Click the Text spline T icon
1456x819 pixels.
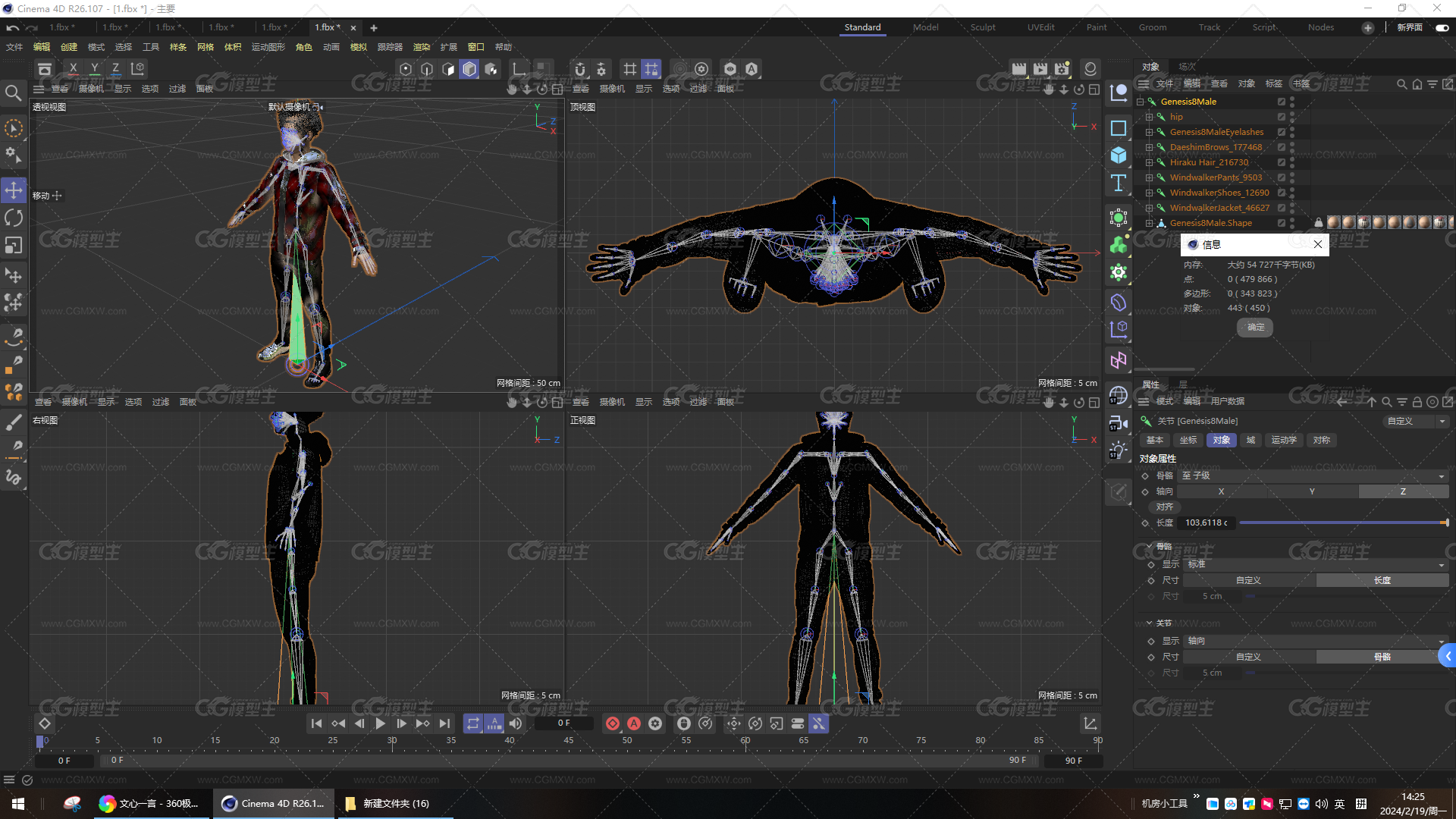(1119, 183)
